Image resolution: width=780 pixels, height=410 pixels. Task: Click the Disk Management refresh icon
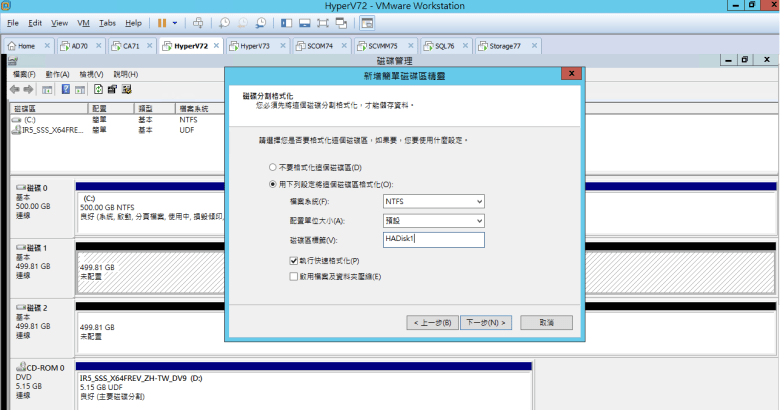[x=98, y=89]
